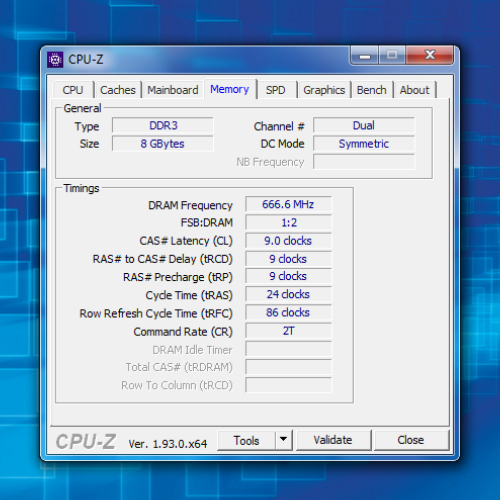The image size is (500, 500).
Task: Click the Symmetric DC Mode value
Action: pos(364,144)
